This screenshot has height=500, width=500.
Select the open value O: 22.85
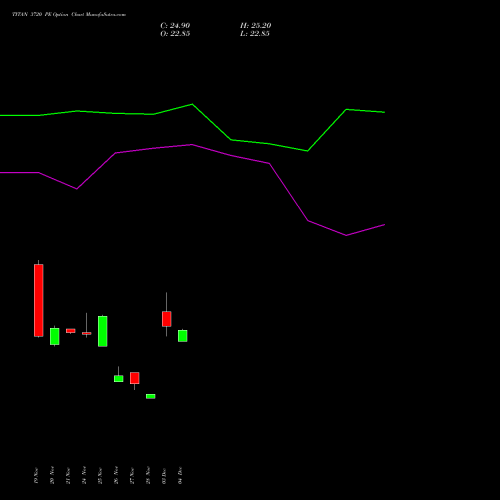pos(175,34)
